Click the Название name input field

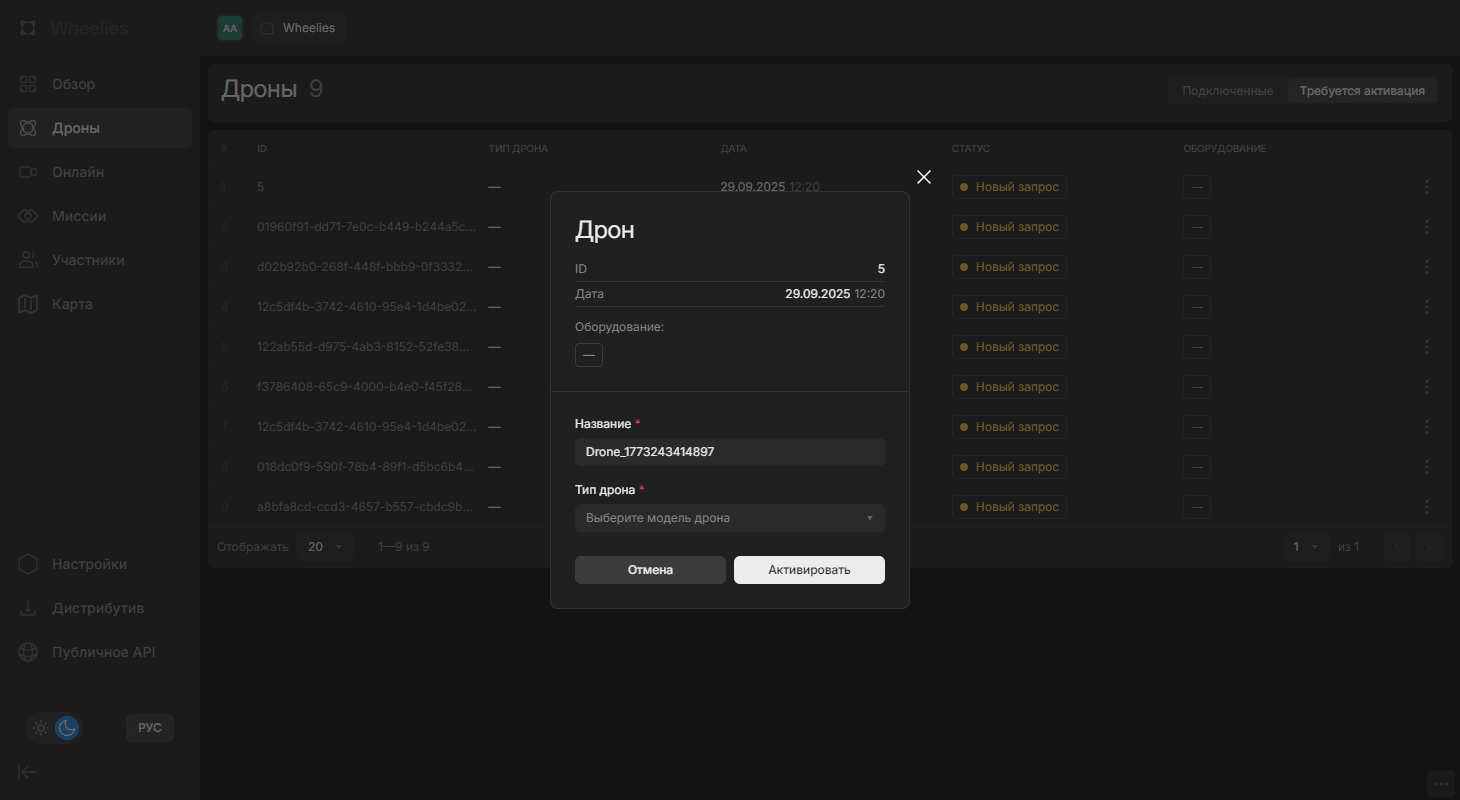click(729, 452)
